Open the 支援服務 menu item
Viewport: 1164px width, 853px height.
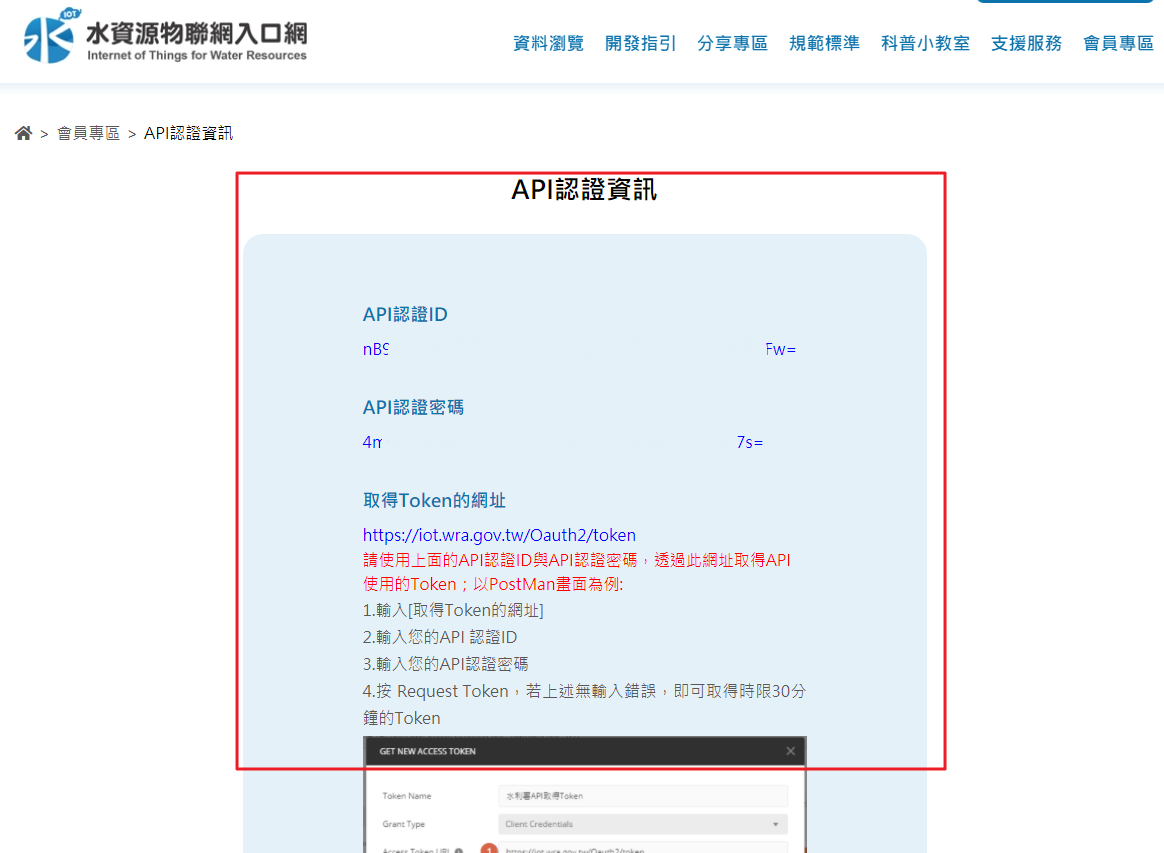[x=1026, y=44]
